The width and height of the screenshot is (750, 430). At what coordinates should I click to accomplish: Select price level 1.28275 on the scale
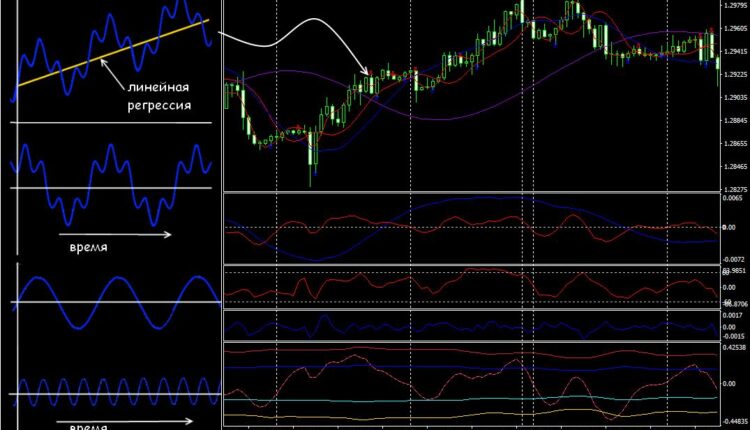[x=736, y=189]
